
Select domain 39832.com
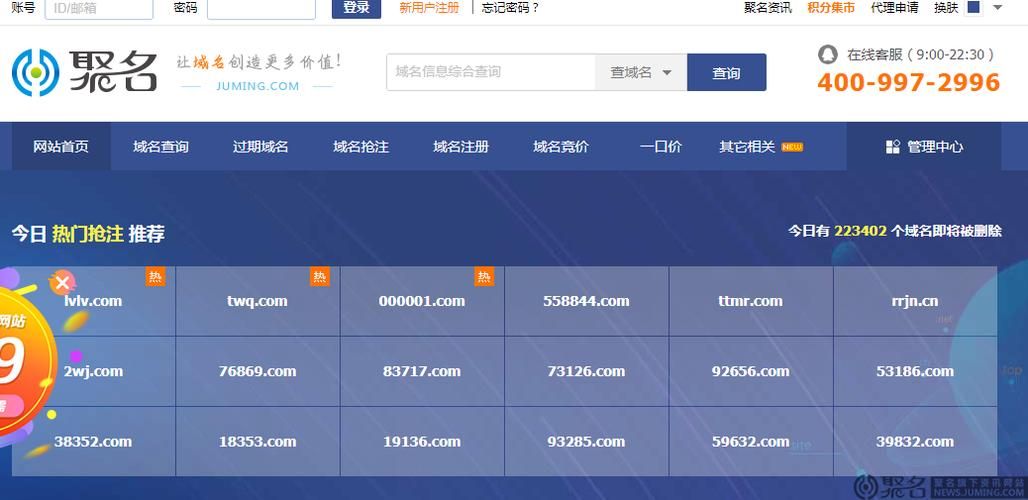915,442
